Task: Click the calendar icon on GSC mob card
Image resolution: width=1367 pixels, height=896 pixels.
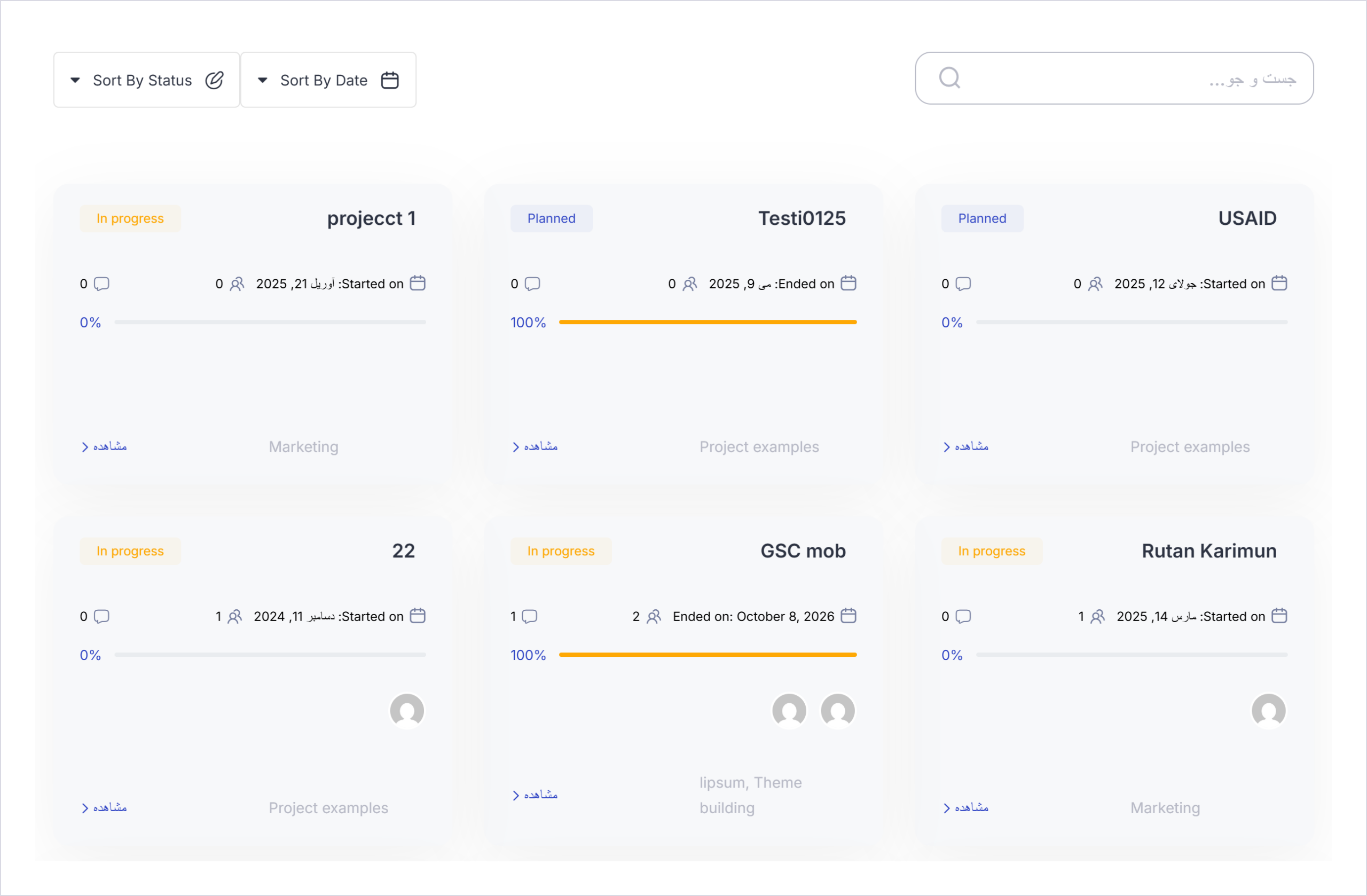Action: [849, 616]
